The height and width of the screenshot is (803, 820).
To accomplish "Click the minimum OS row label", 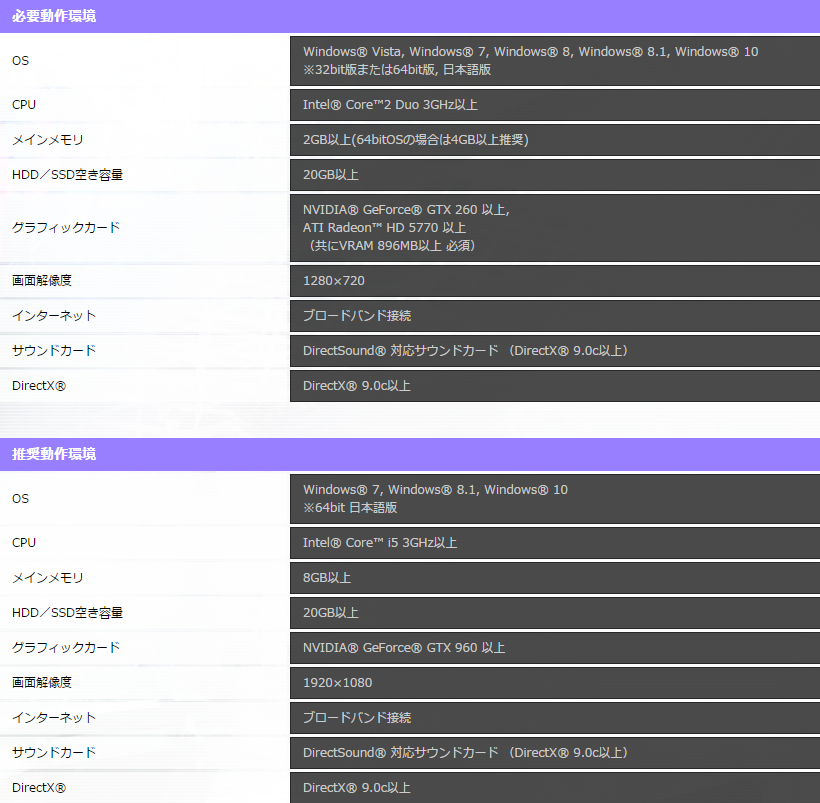I will (20, 61).
